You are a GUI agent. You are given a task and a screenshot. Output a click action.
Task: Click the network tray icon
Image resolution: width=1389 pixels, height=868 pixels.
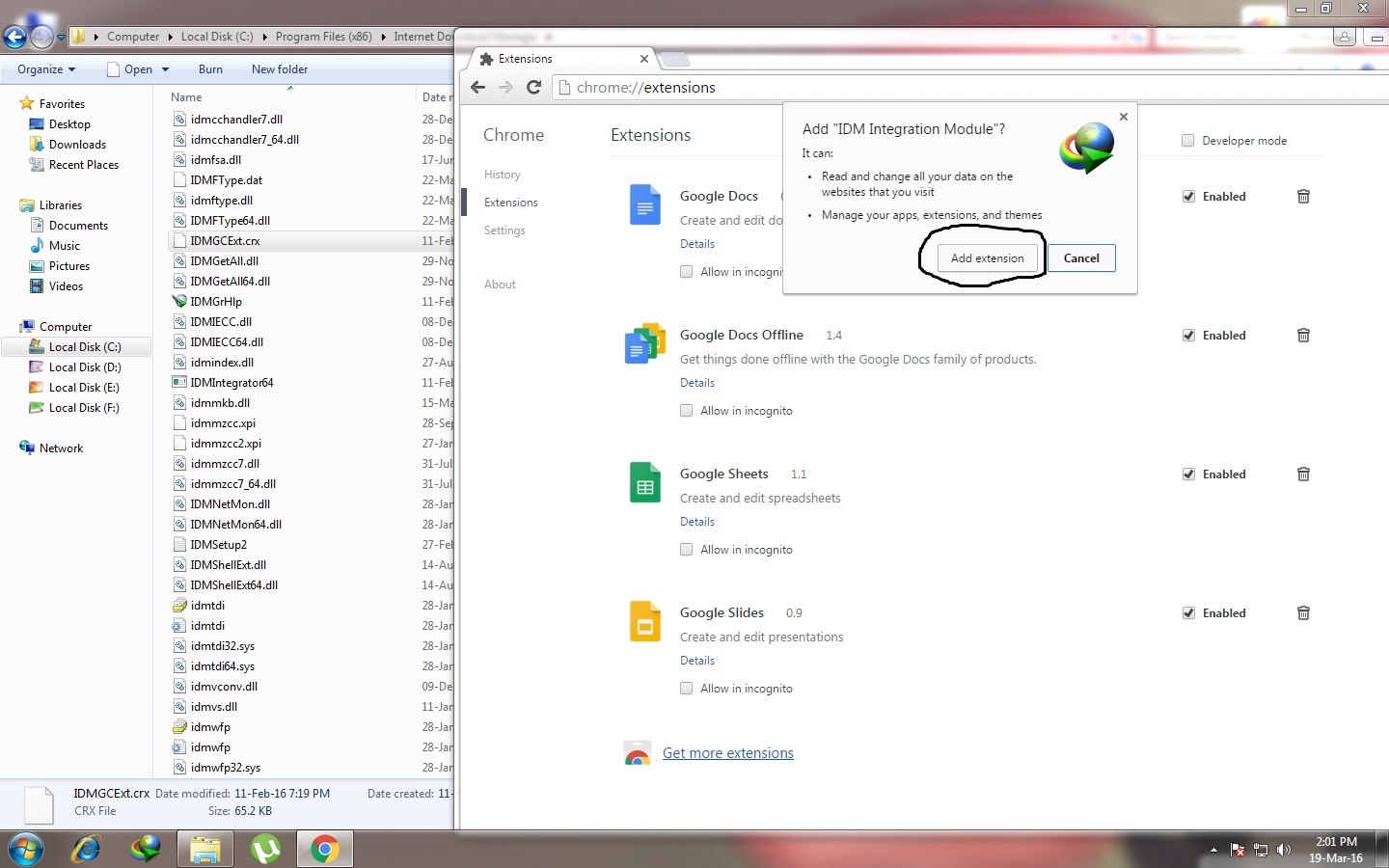[1260, 850]
